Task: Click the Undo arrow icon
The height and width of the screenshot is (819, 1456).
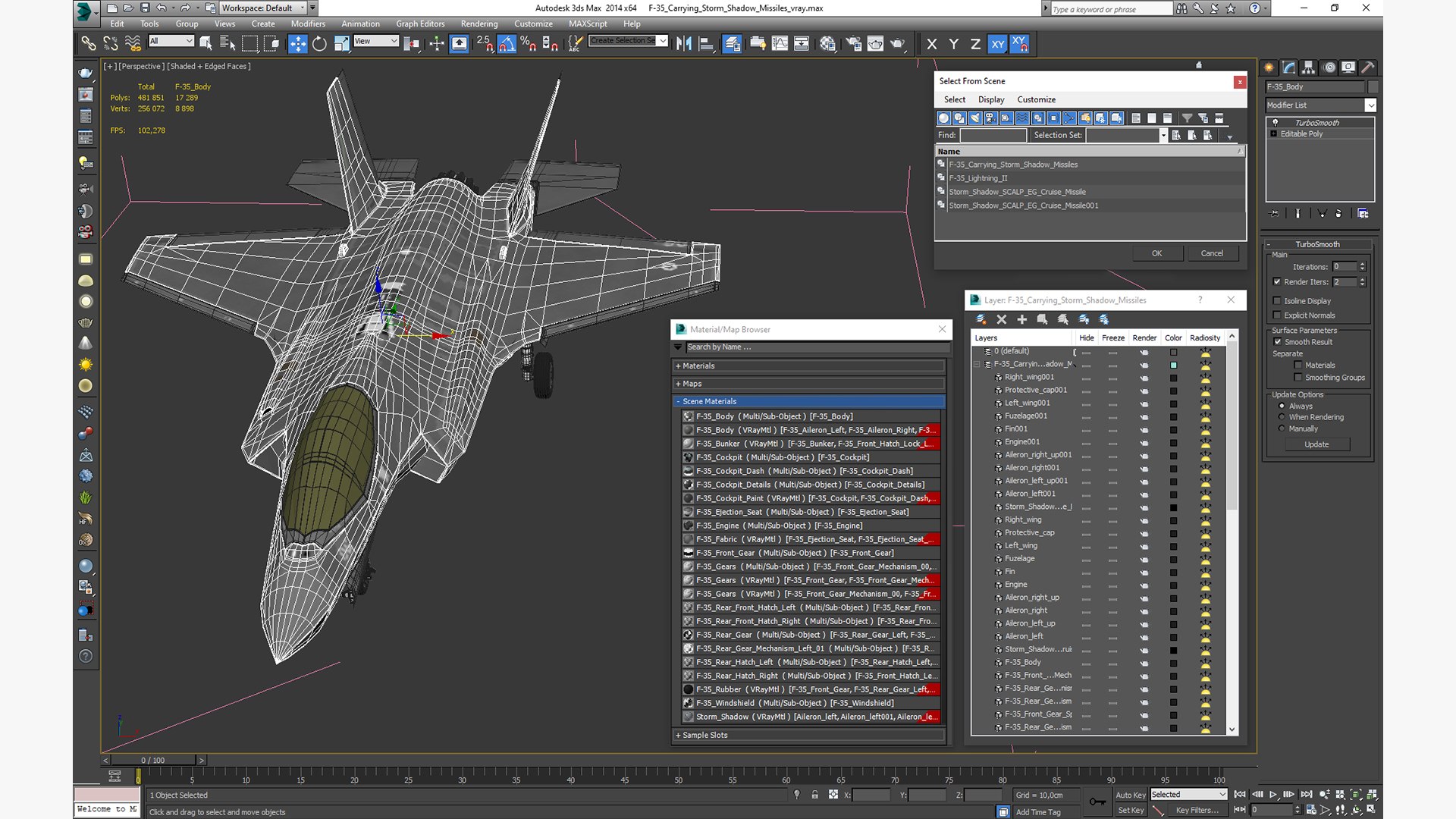Action: click(x=161, y=8)
